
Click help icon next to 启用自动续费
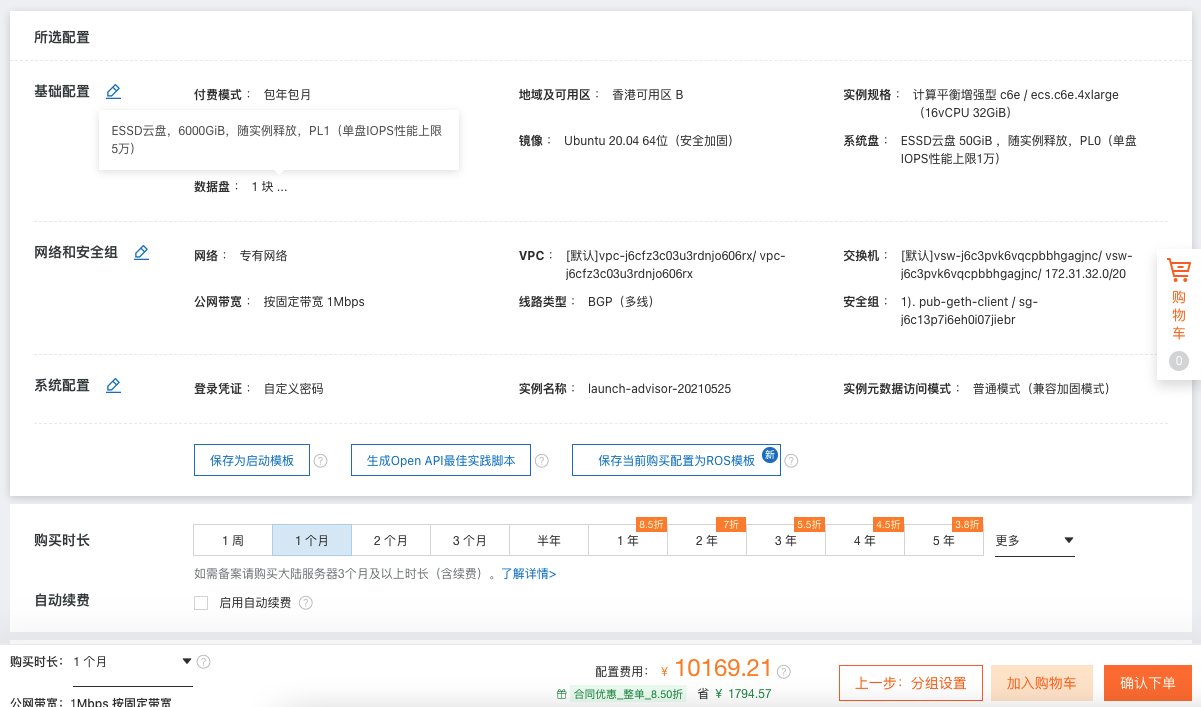pos(306,603)
